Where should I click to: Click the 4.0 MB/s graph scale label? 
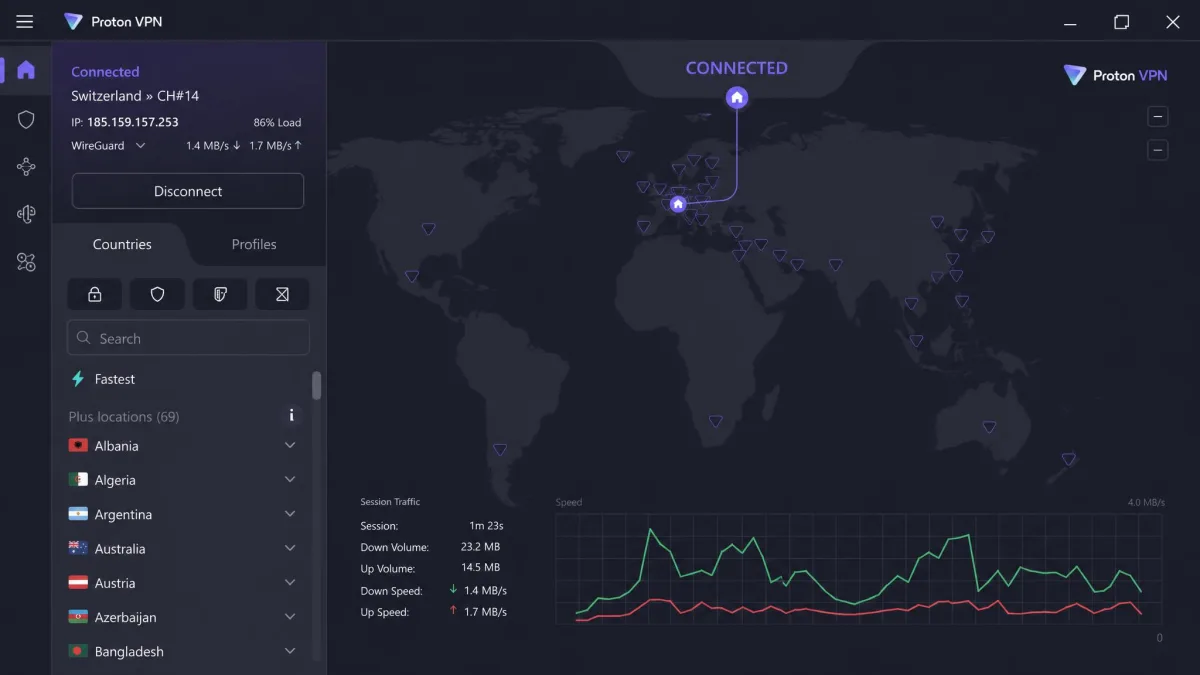pyautogui.click(x=1146, y=502)
